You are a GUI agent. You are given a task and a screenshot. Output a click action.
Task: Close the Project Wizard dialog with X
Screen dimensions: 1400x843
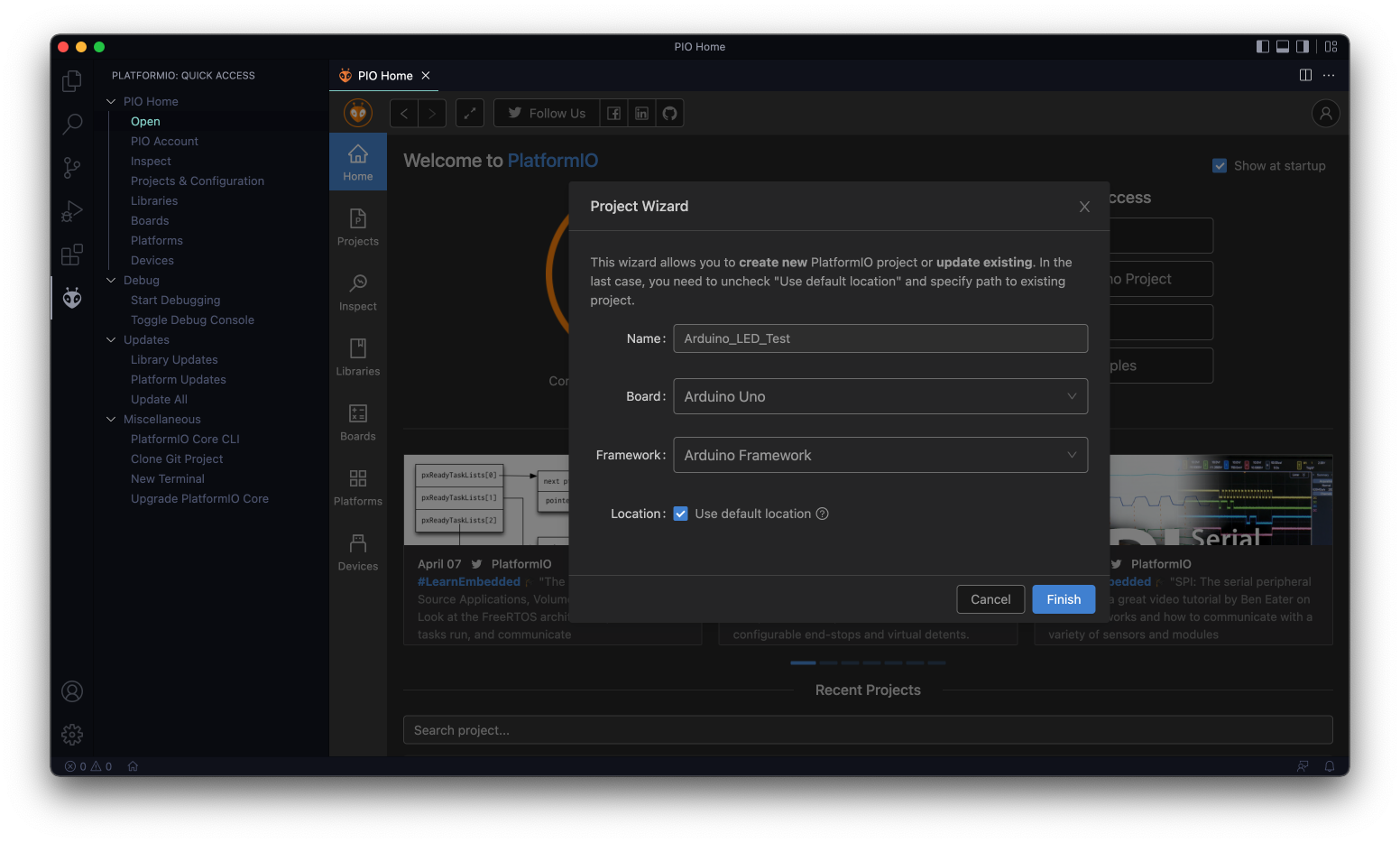pos(1084,207)
